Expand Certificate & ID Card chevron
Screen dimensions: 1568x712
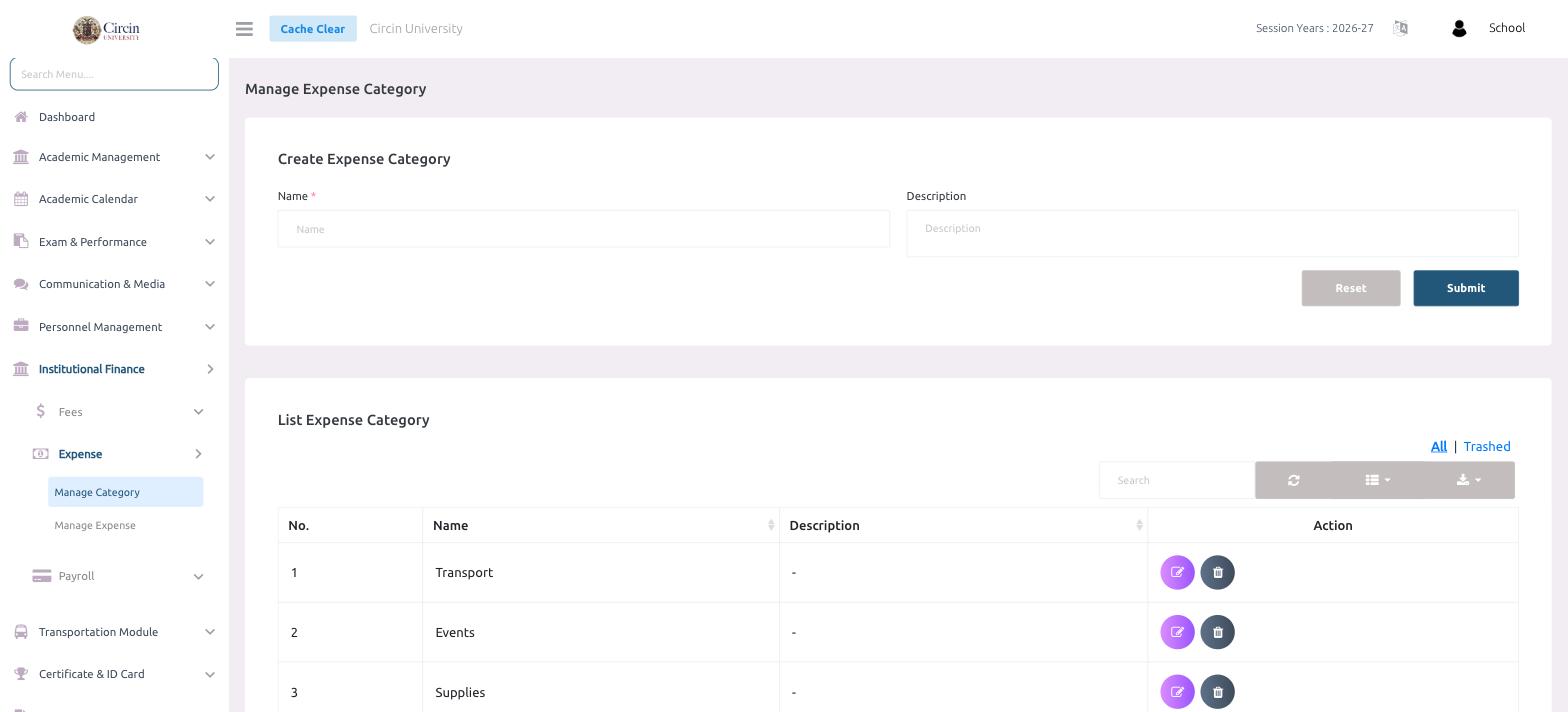point(210,674)
